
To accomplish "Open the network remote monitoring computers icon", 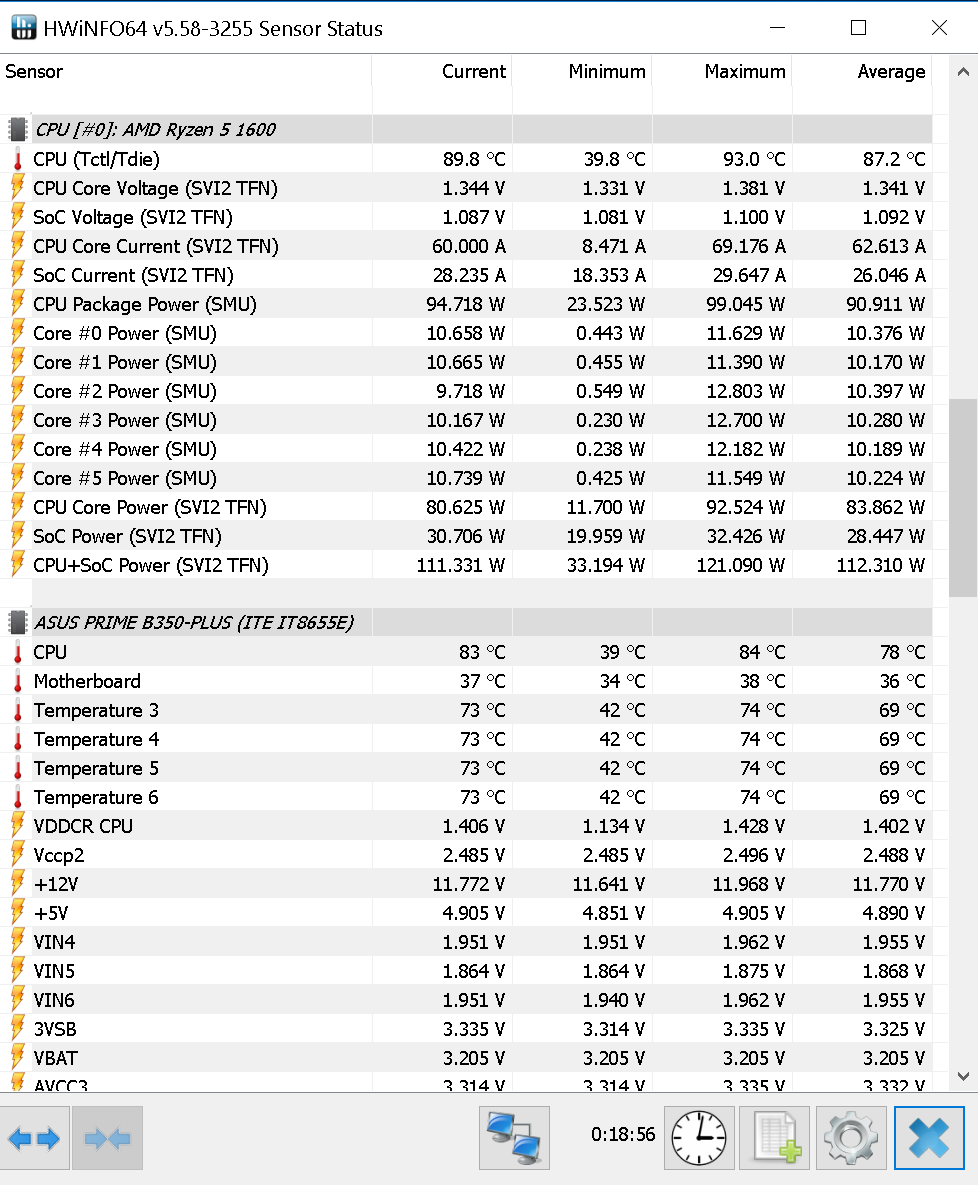I will 514,1137.
